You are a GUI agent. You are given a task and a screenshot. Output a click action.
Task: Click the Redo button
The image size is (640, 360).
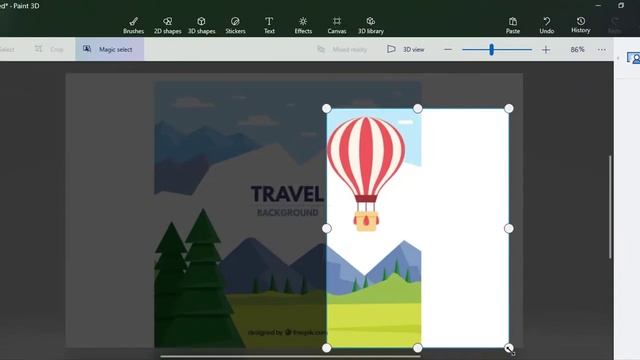pyautogui.click(x=614, y=25)
